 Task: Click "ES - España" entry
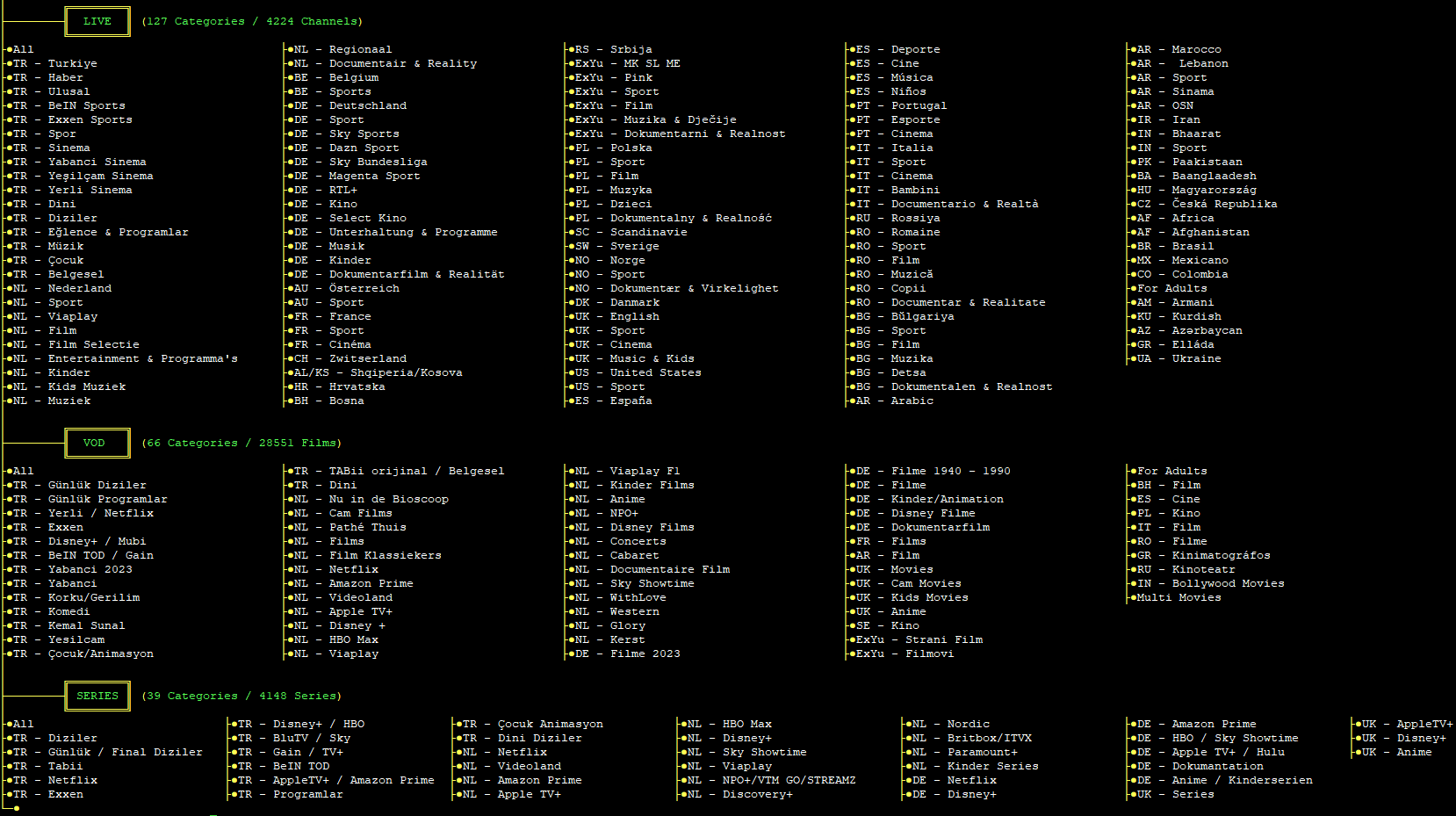pos(614,401)
